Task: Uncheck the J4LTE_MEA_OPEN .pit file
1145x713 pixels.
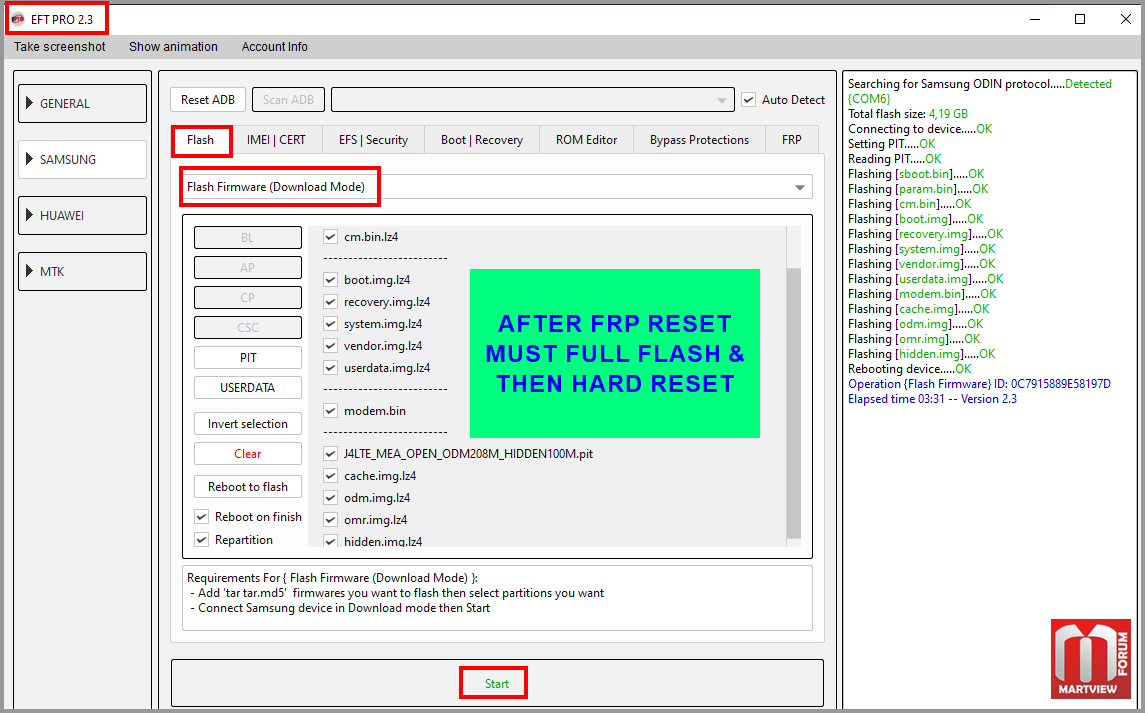Action: 331,454
